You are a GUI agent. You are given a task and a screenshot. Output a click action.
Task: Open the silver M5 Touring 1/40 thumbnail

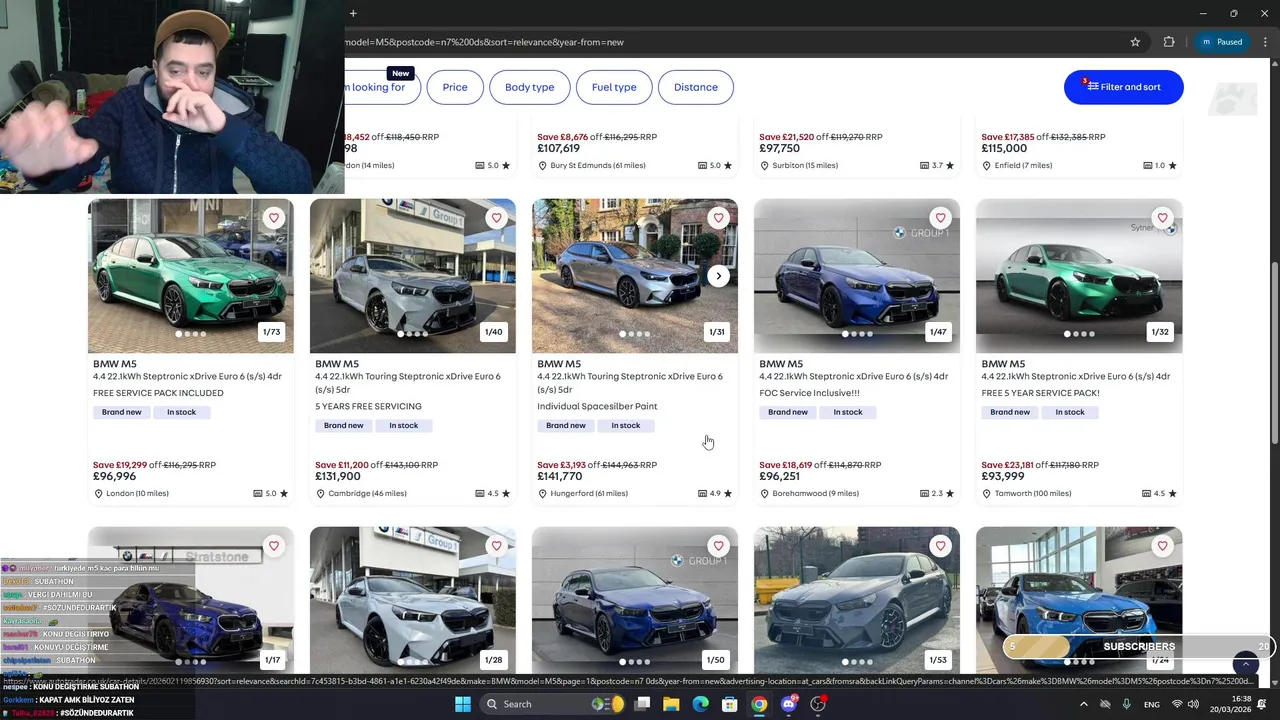tap(413, 276)
